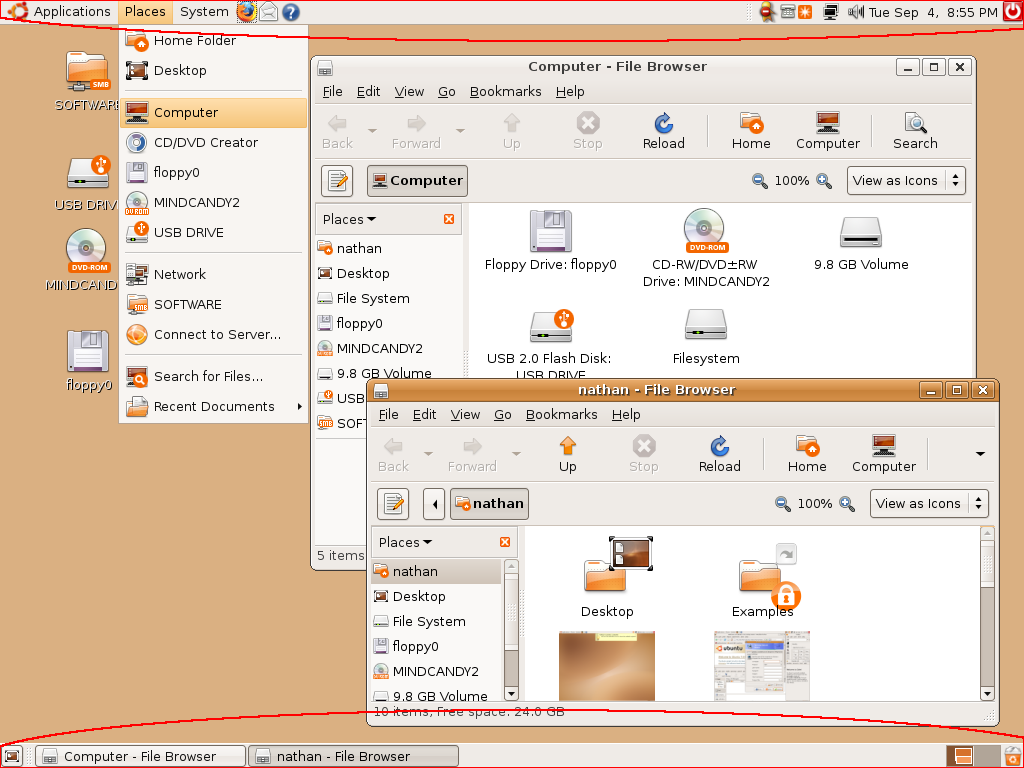Open Places sidebar dropdown in Computer window
Image resolution: width=1024 pixels, height=768 pixels.
349,219
